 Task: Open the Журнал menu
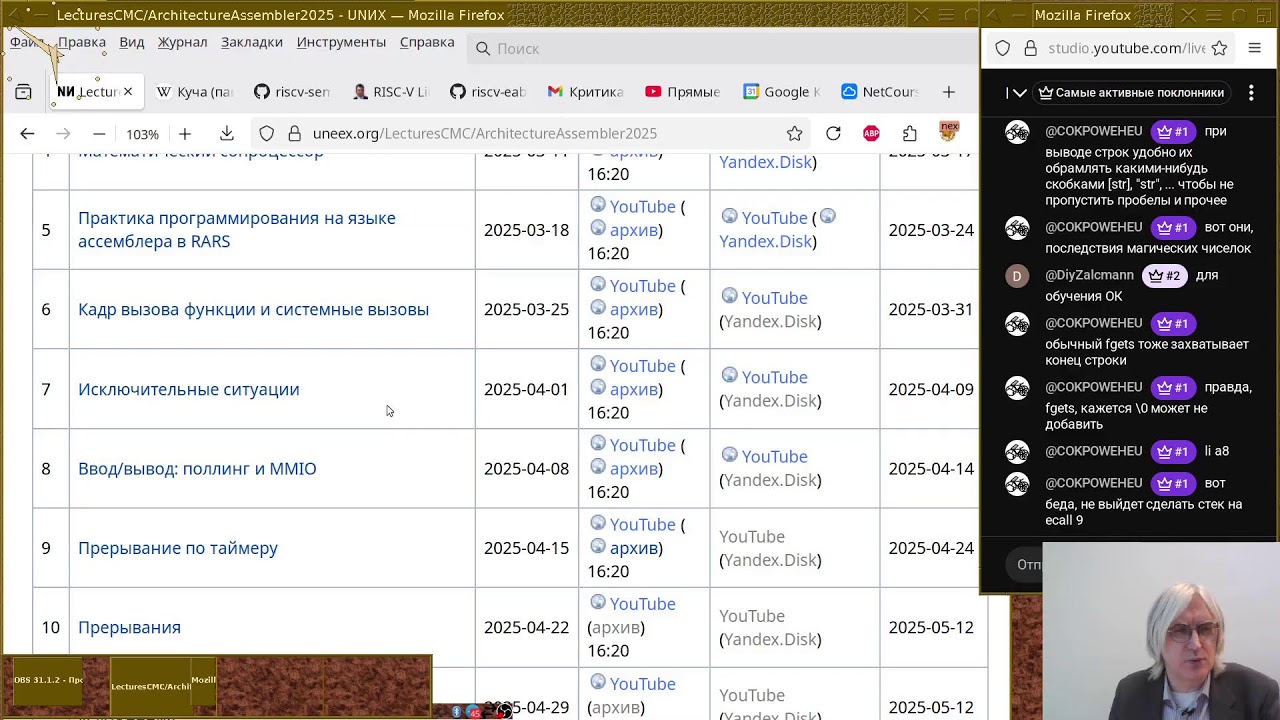click(183, 42)
